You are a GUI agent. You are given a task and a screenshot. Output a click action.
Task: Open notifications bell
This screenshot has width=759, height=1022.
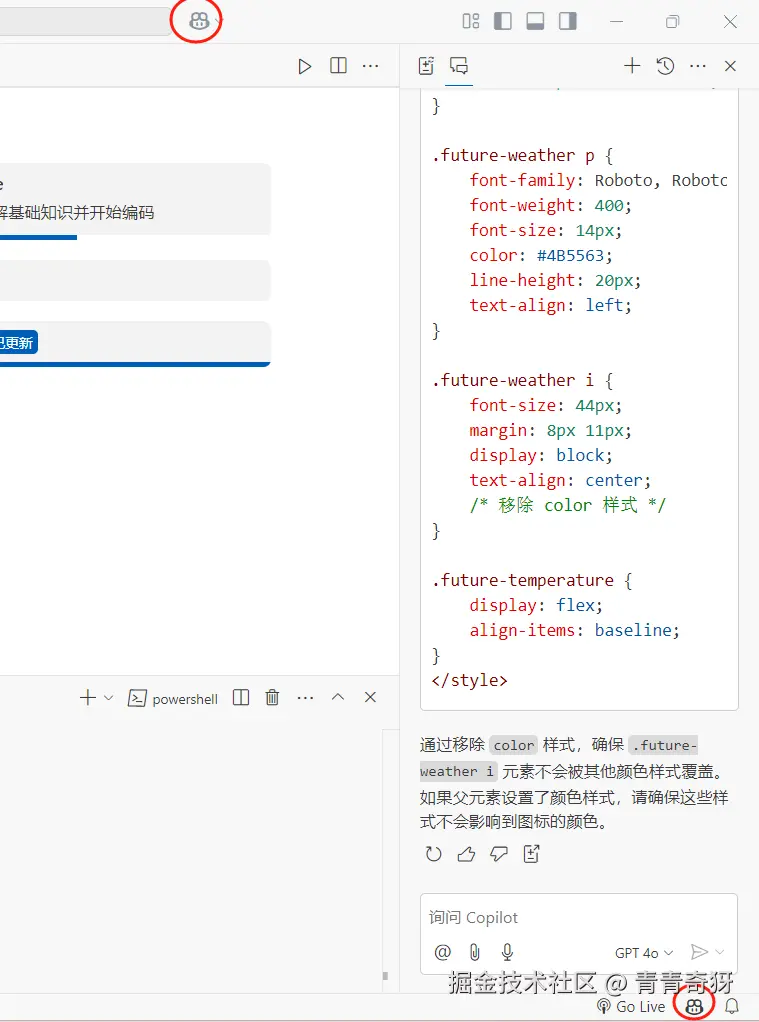click(x=732, y=1006)
